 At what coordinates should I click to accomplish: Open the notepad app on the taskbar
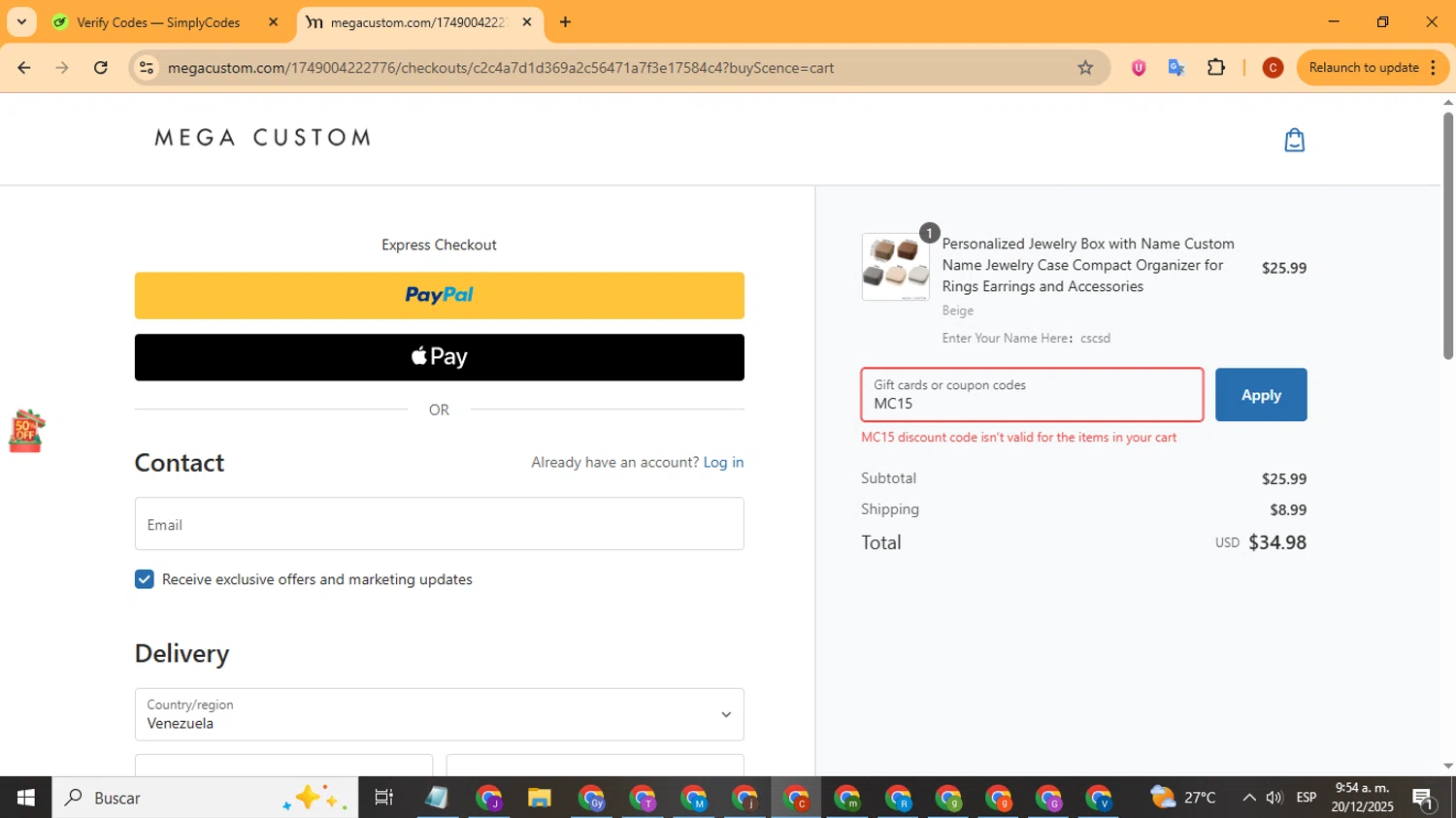coord(437,798)
